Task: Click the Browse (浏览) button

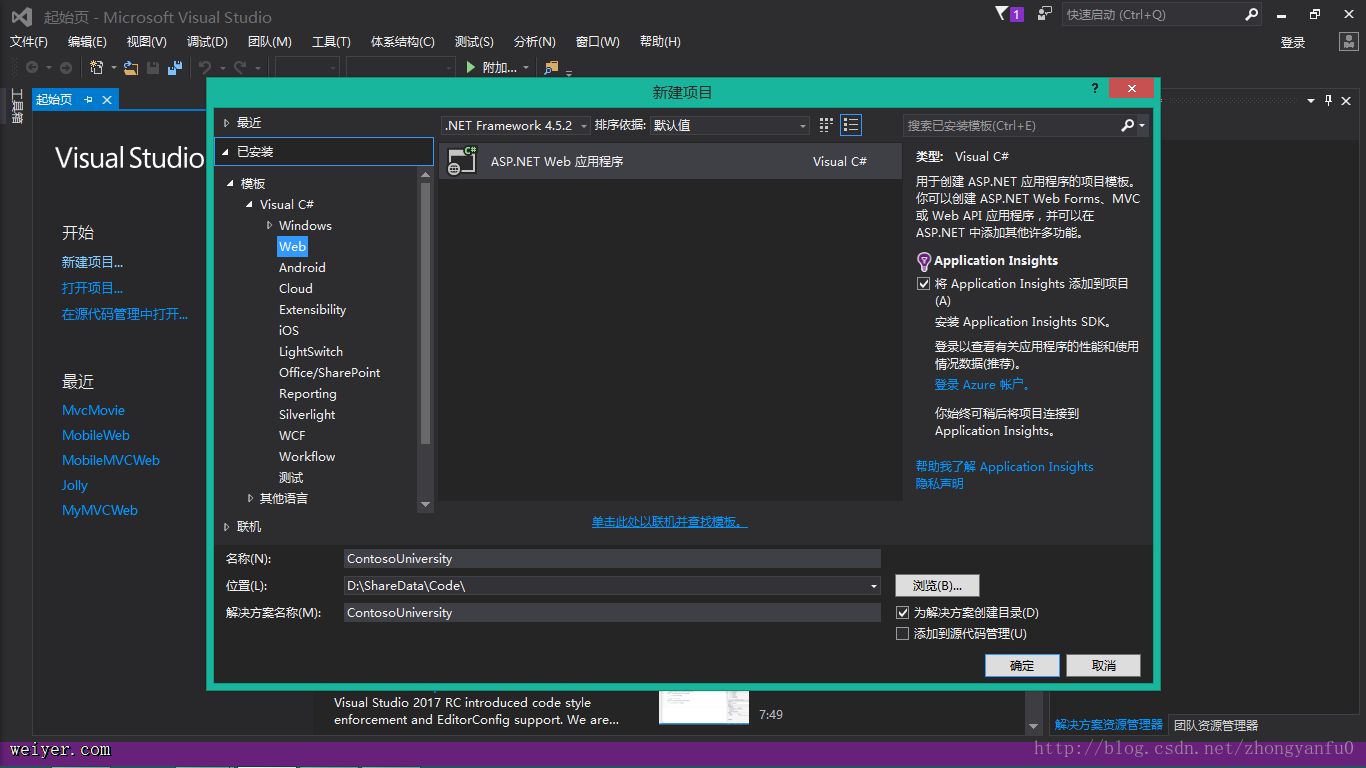Action: (x=937, y=585)
